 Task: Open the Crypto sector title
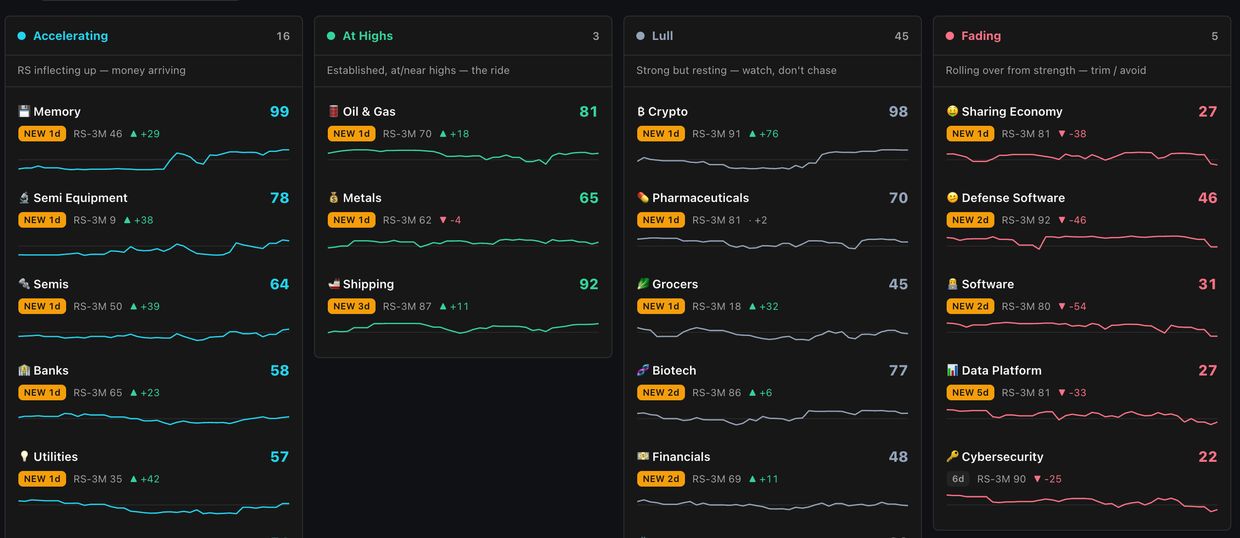668,112
